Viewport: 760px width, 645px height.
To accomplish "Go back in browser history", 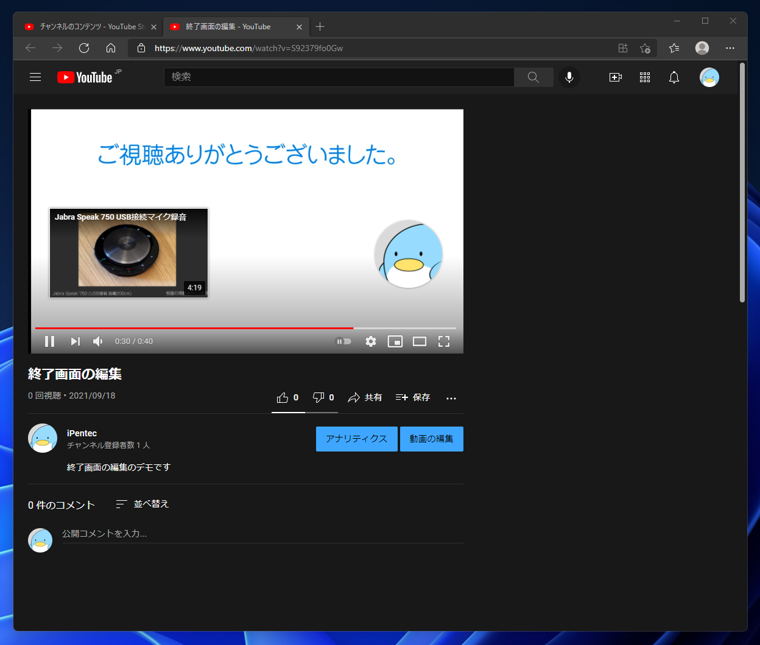I will click(x=31, y=48).
